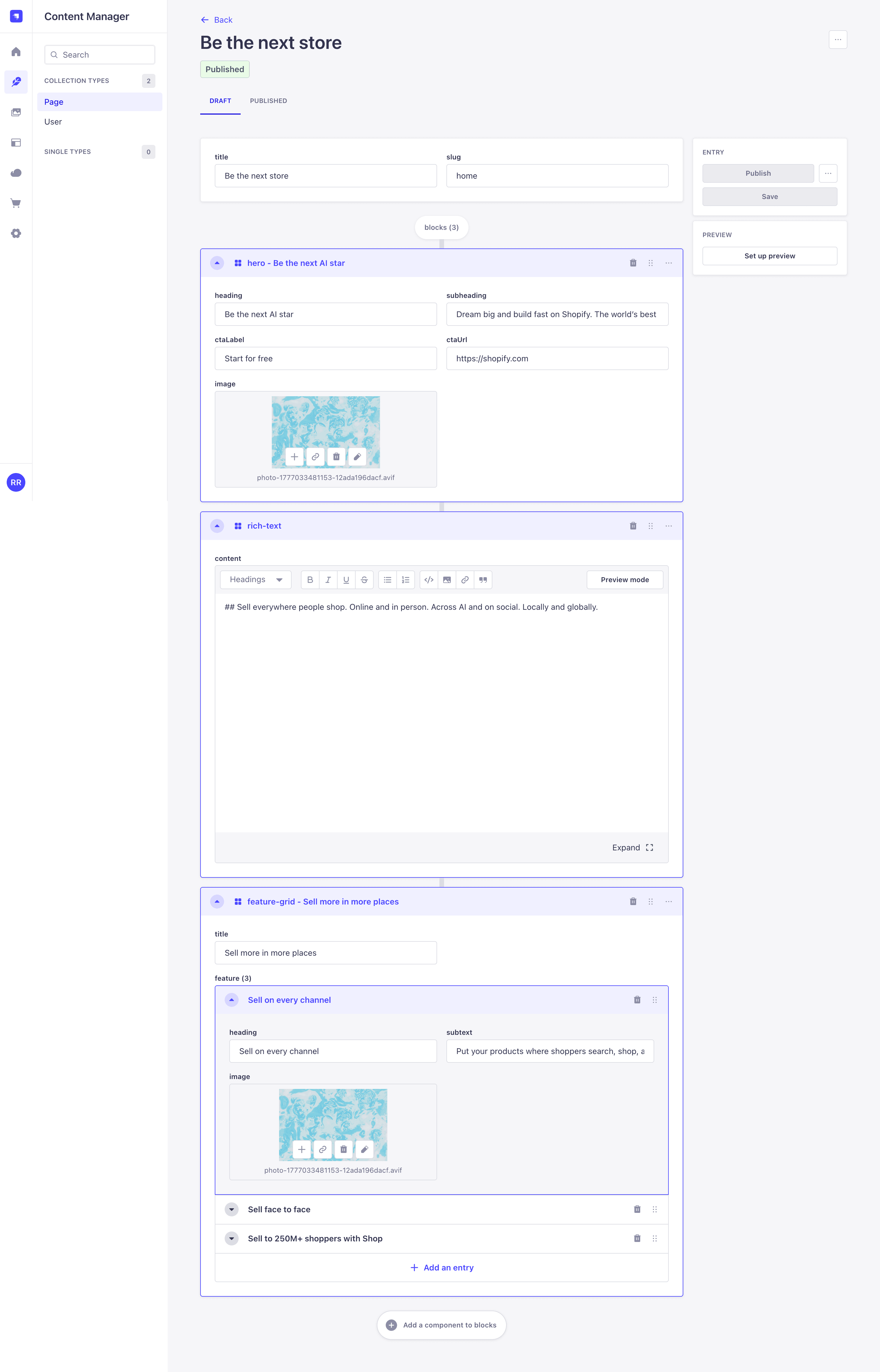
Task: Click Set up preview button
Action: pos(770,257)
